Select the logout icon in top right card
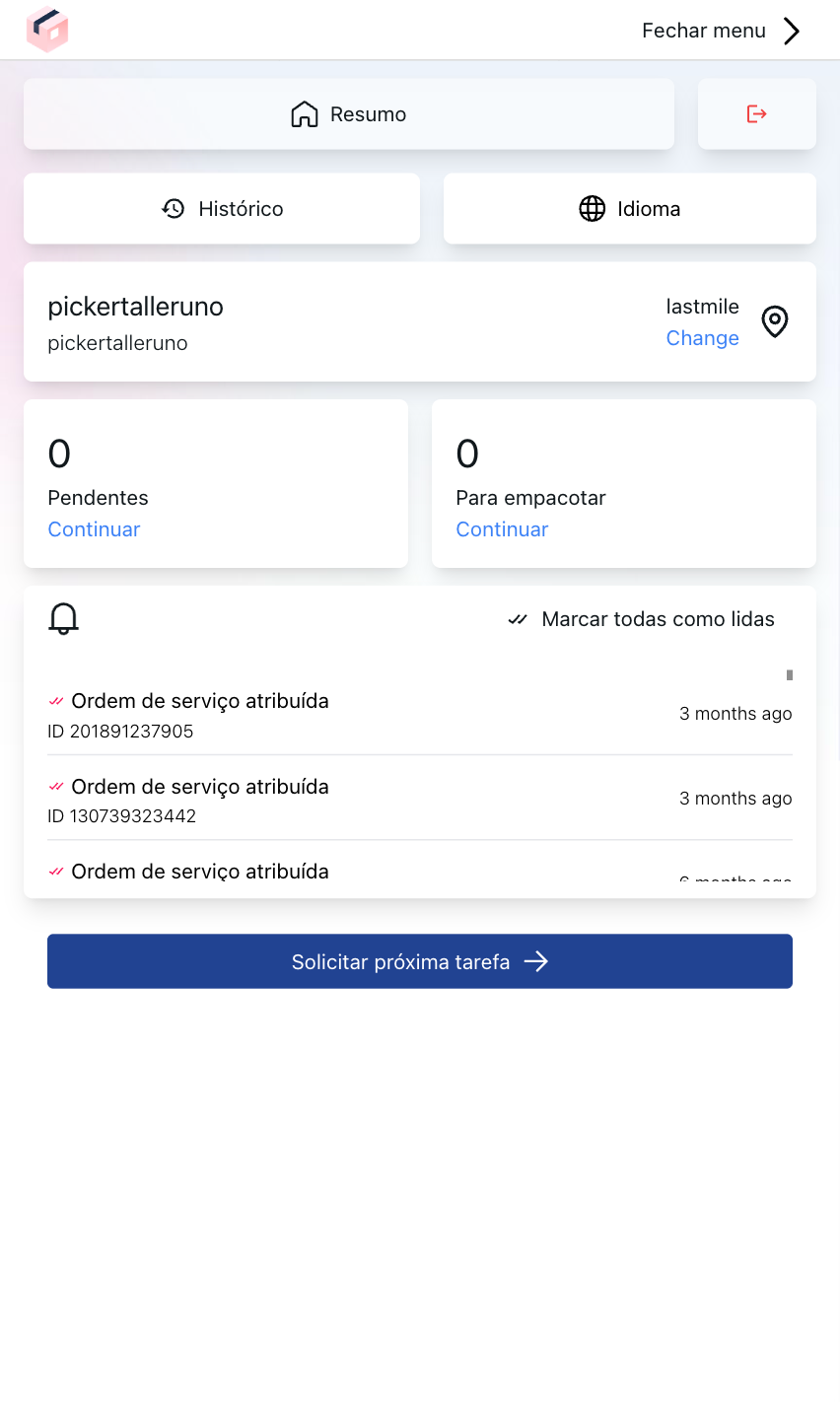The height and width of the screenshot is (1402, 840). click(757, 113)
